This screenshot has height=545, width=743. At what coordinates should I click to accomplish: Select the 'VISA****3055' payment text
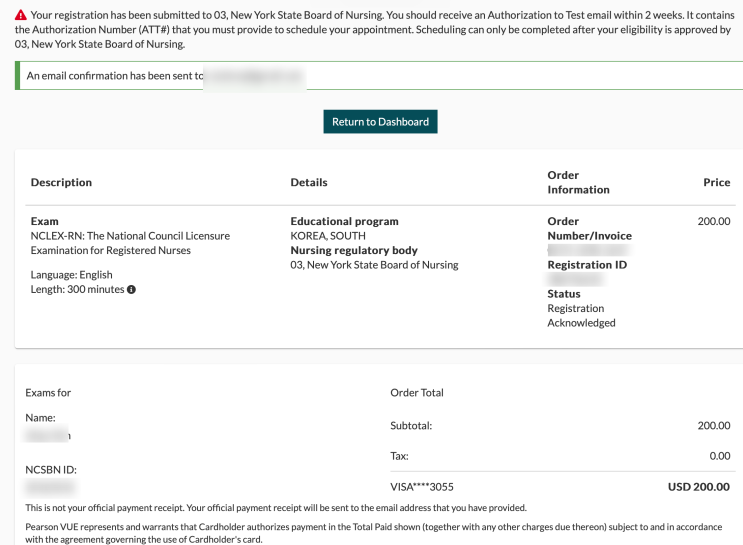pos(422,487)
